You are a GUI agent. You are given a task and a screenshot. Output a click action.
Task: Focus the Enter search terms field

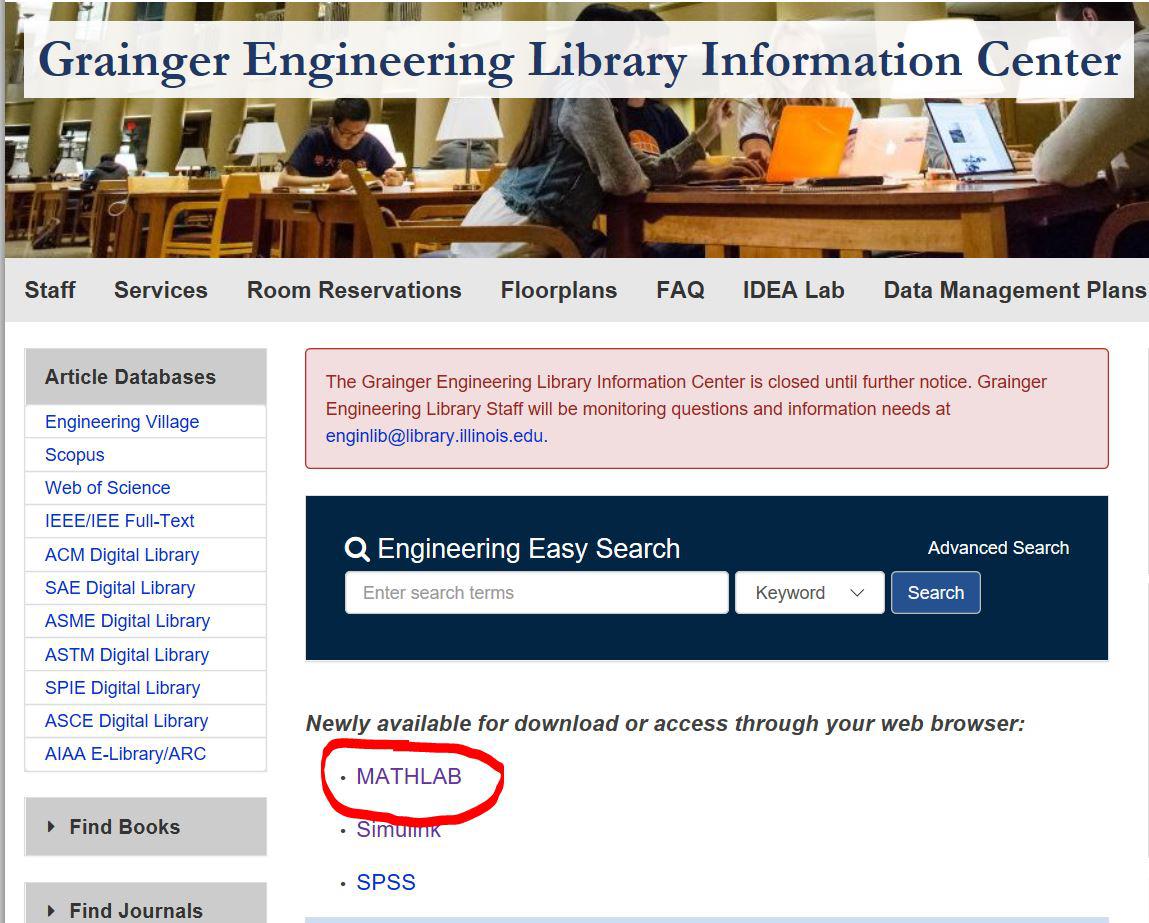(536, 593)
